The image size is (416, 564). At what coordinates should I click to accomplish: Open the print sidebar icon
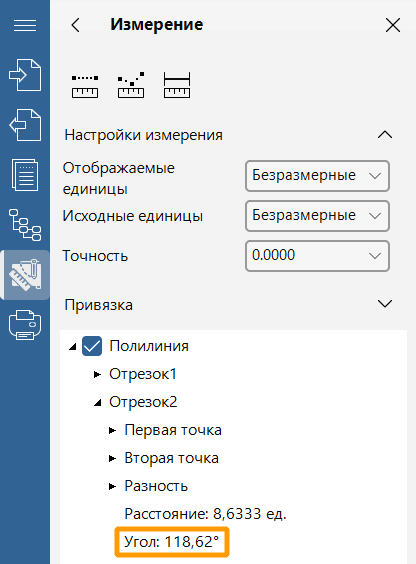25,325
